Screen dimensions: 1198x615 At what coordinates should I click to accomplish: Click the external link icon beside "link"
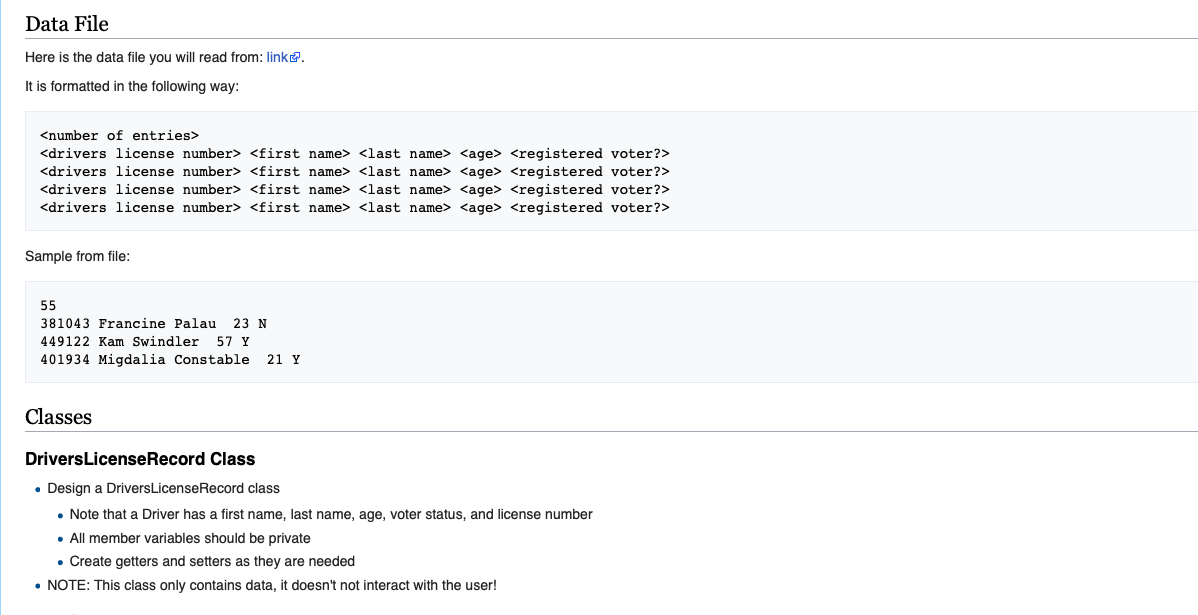(291, 56)
